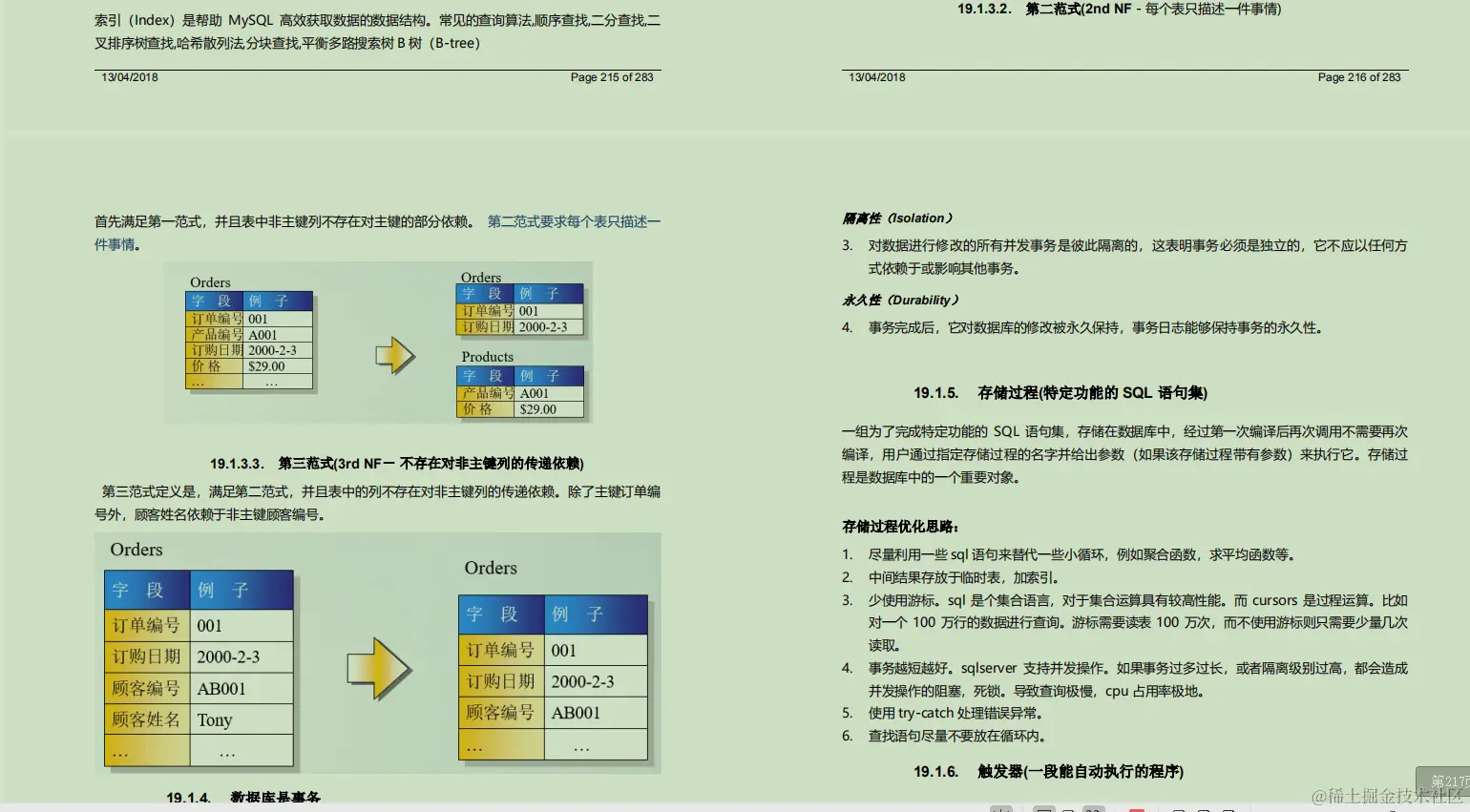
Task: Select the Page 215 of 283 label
Action: tap(613, 77)
